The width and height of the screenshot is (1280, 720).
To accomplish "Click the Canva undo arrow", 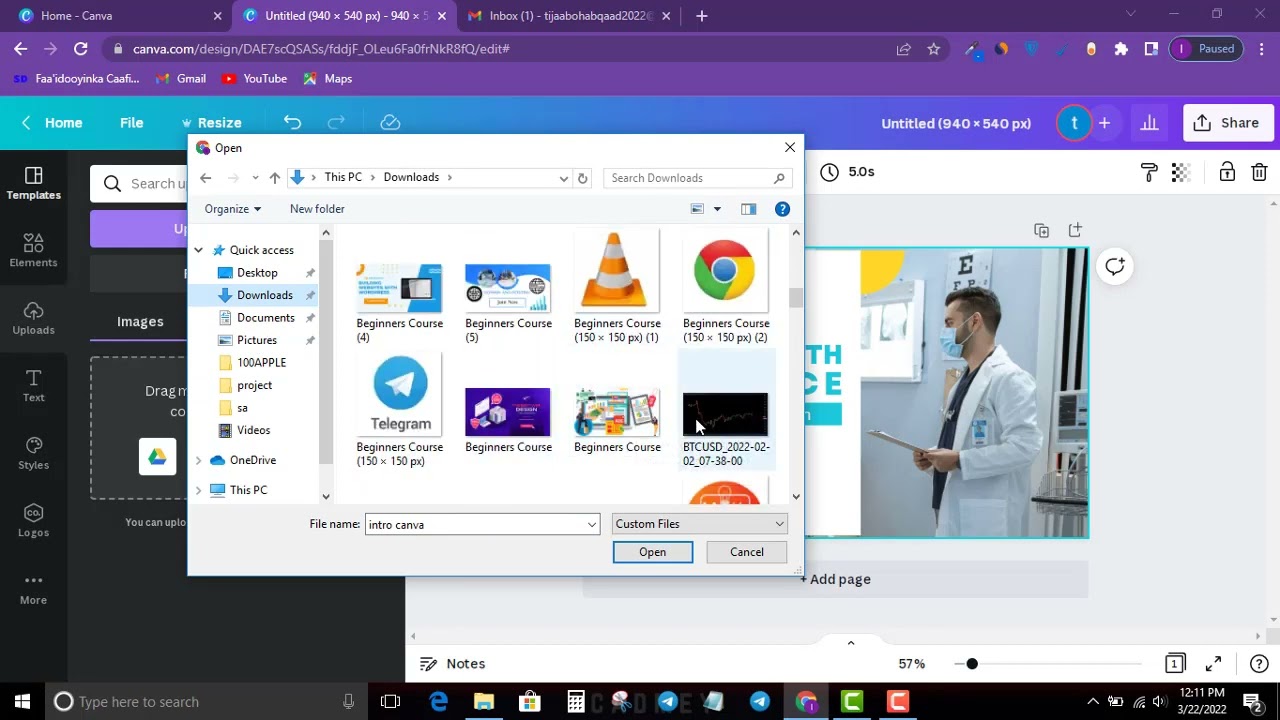I will 292,123.
